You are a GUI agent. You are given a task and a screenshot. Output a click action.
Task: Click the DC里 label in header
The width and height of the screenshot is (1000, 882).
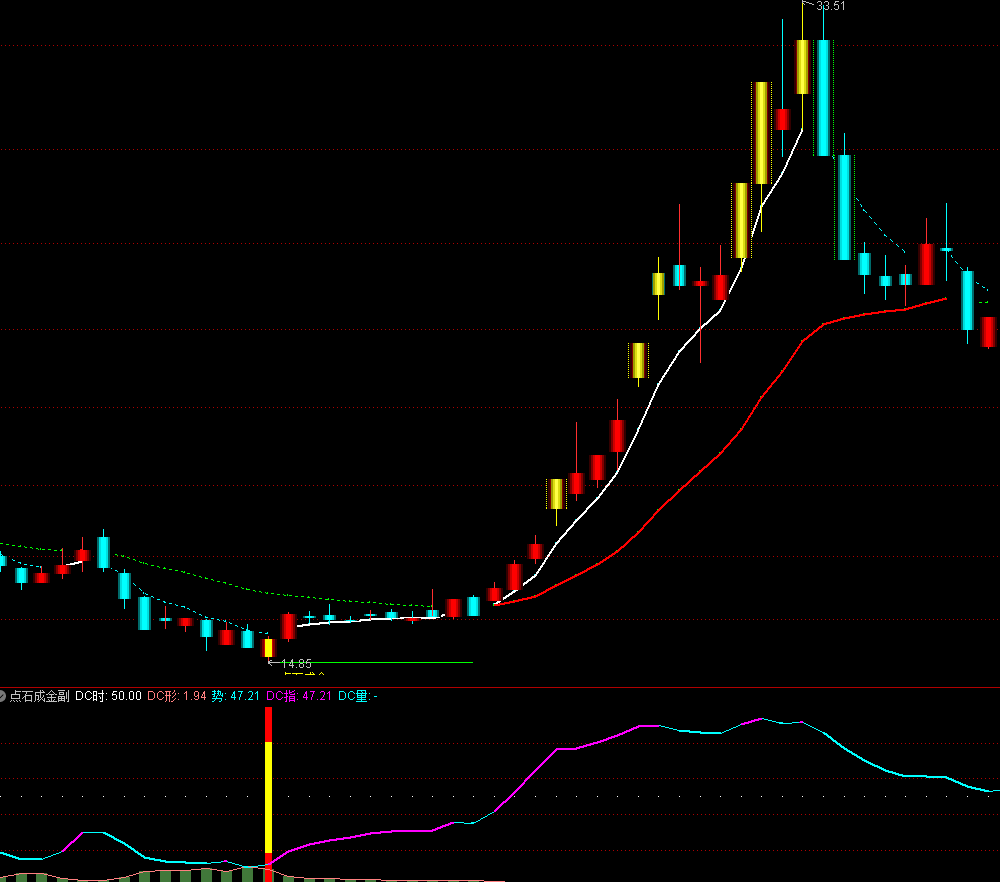(354, 695)
